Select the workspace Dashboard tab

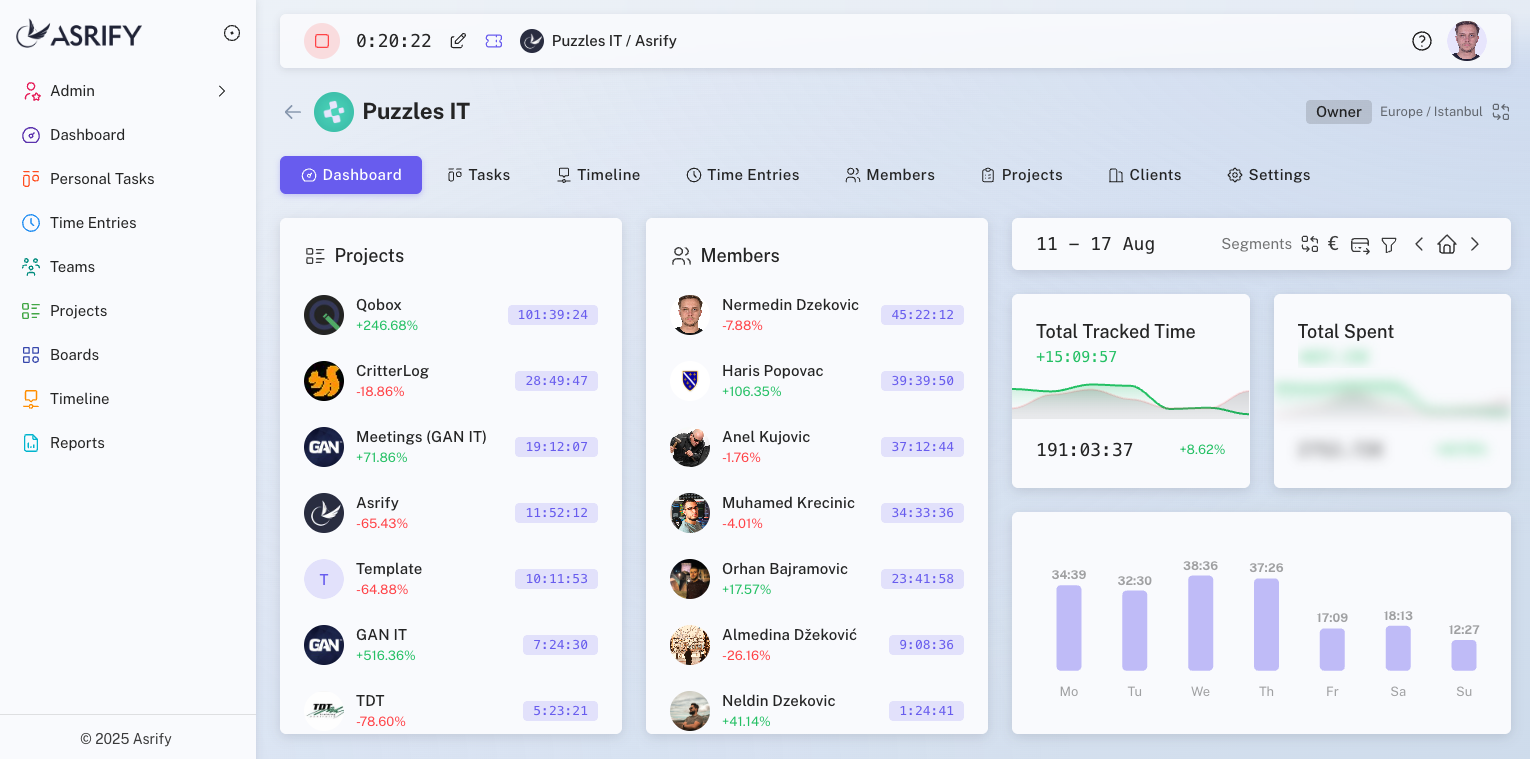351,175
